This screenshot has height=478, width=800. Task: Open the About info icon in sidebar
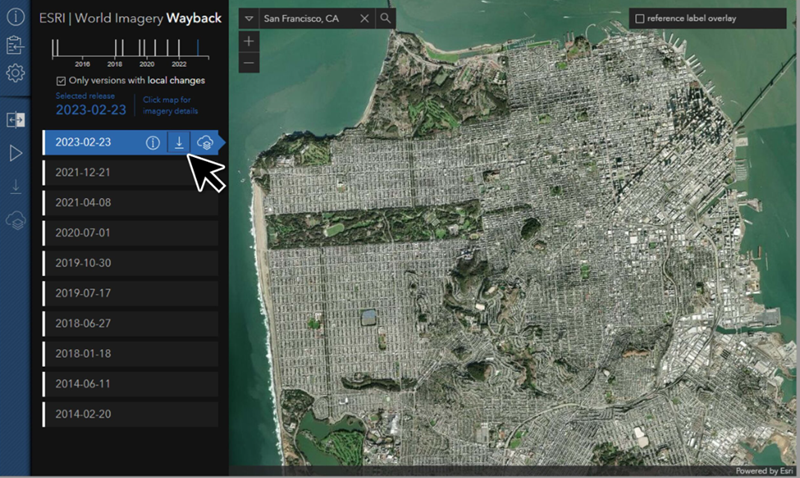15,17
